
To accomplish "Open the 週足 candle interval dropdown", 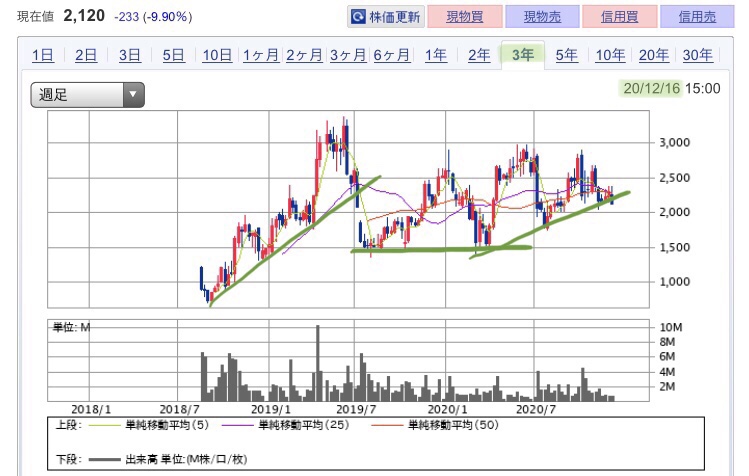I will click(x=87, y=95).
